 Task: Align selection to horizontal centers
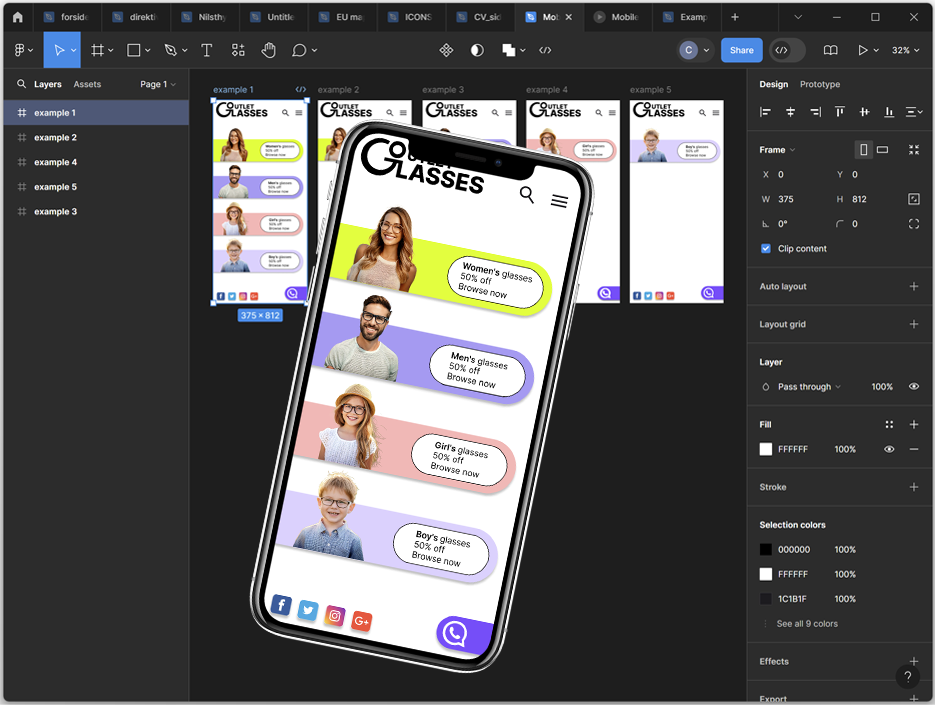(x=790, y=112)
